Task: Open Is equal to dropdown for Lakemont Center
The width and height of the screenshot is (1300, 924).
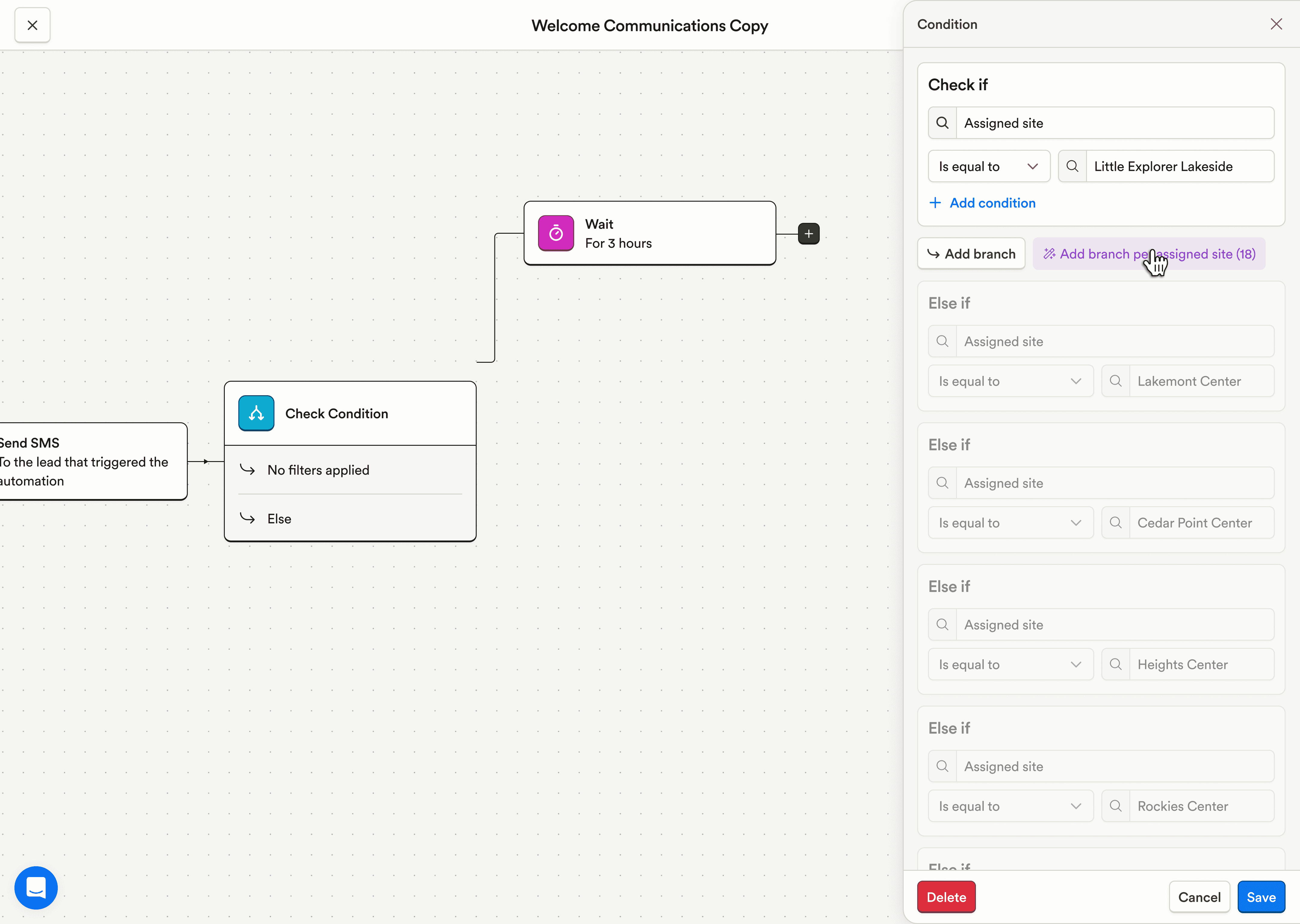Action: click(x=1011, y=381)
